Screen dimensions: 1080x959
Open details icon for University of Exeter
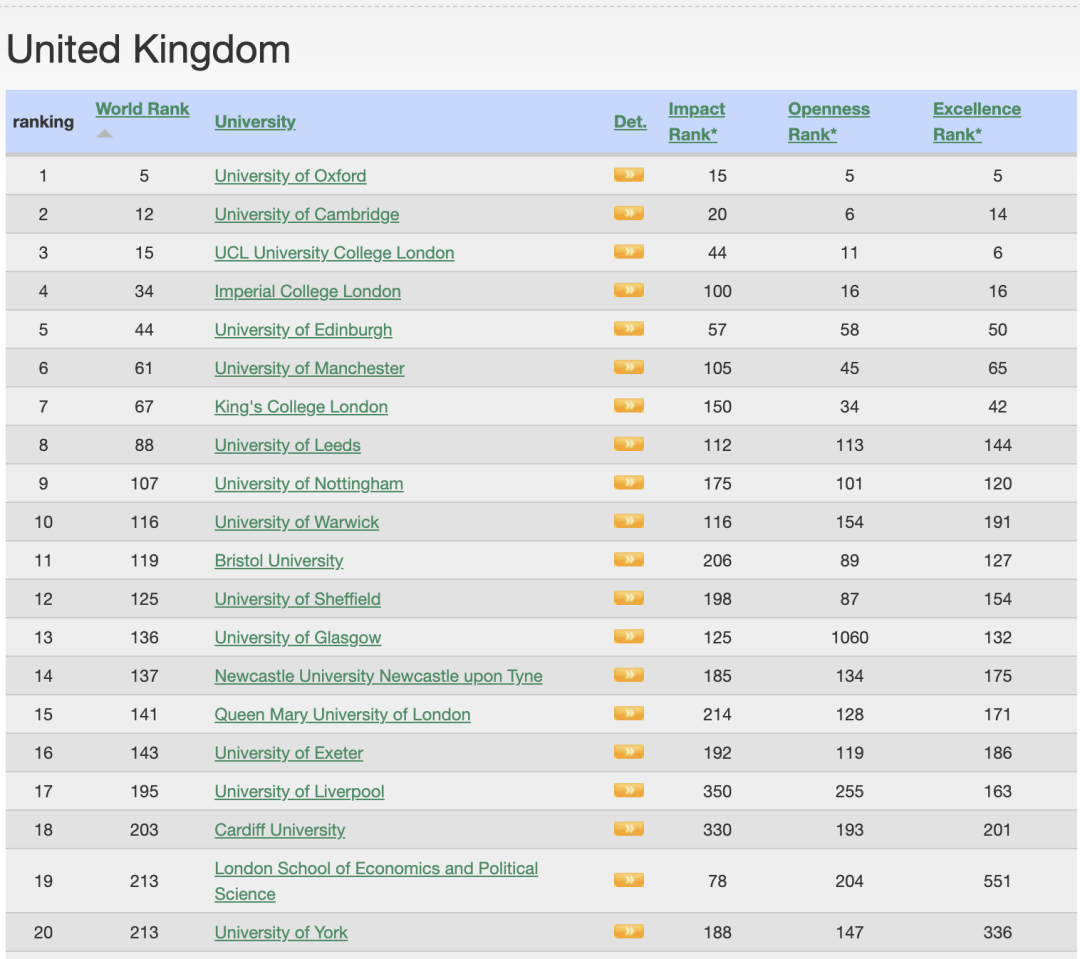click(x=628, y=752)
